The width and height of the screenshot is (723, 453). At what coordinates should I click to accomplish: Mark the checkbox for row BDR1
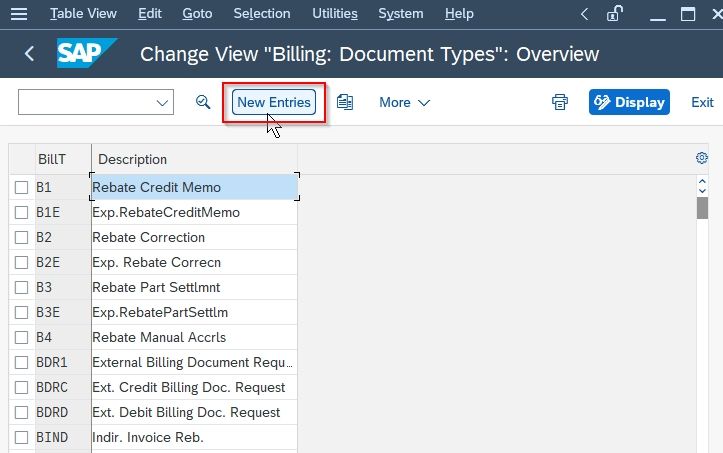point(21,362)
